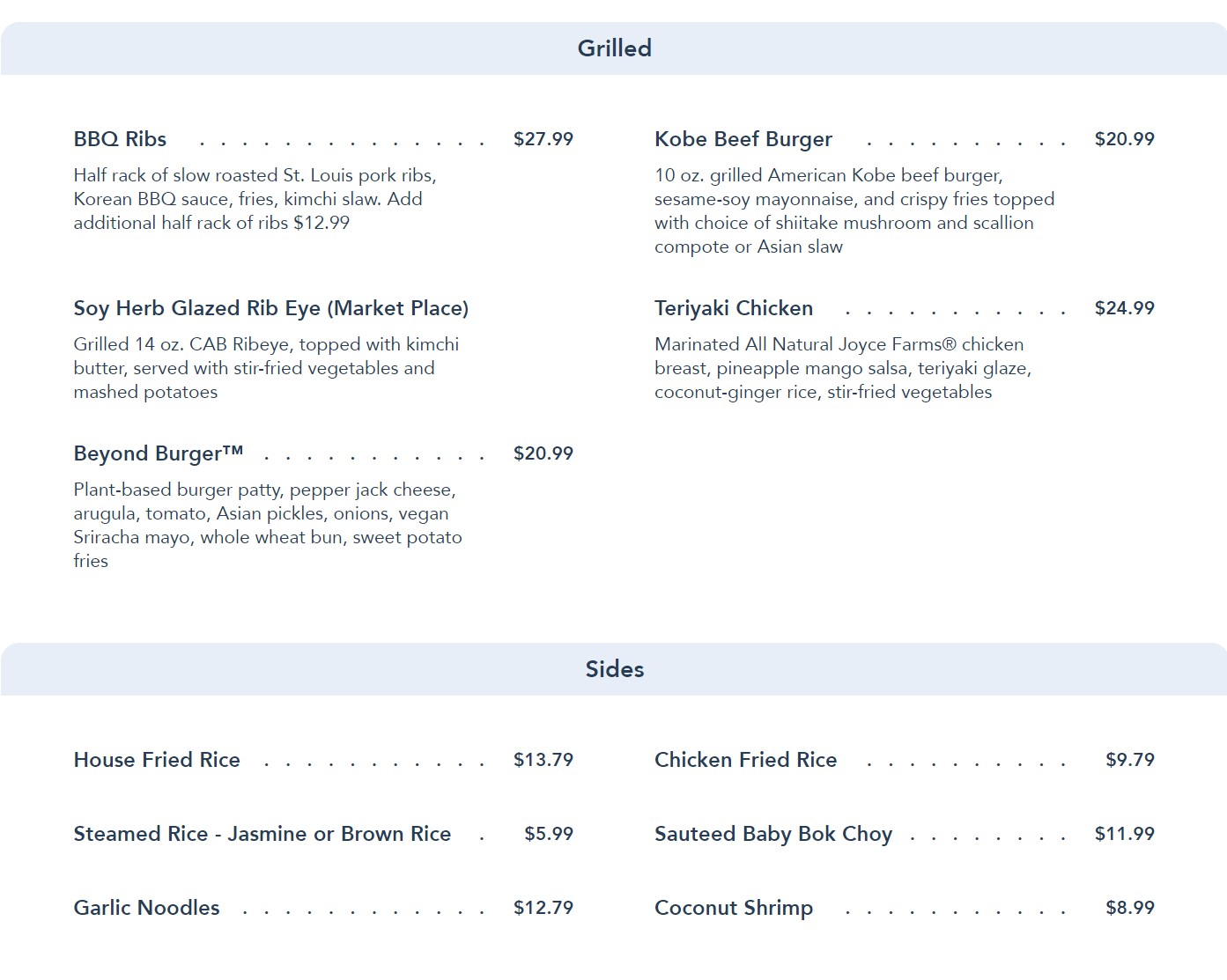The height and width of the screenshot is (980, 1227).
Task: Click Soy Herb Glazed Rib Eye title
Action: [x=270, y=308]
